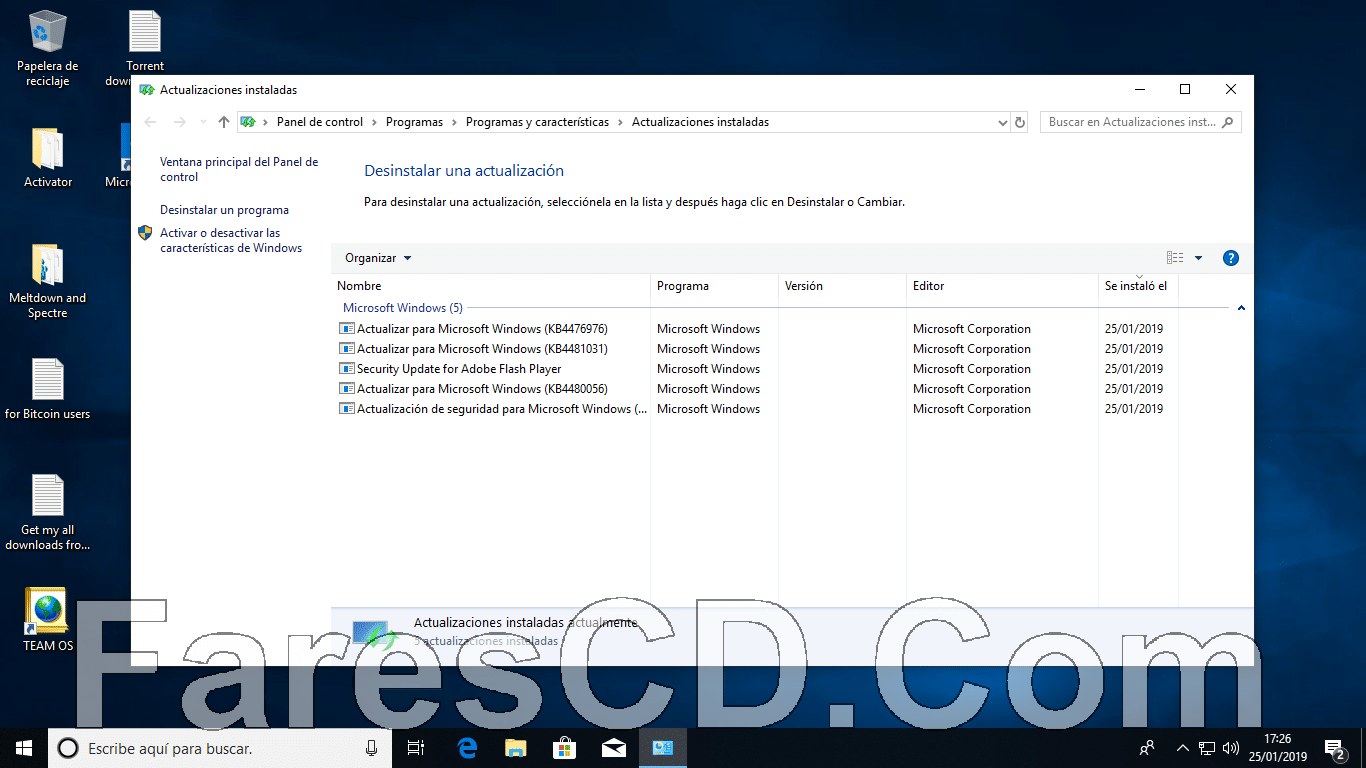Screen dimensions: 1366x768
Task: Sort by the Editor column header
Action: tap(1002, 286)
